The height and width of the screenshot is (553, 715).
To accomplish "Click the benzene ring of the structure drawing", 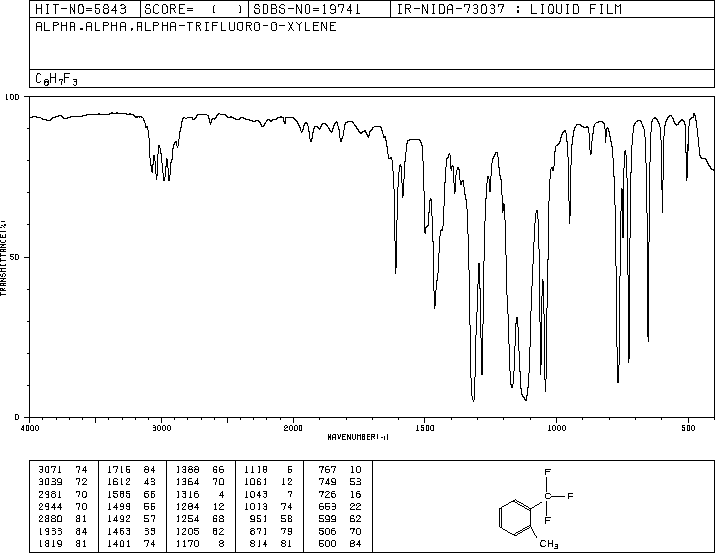I will click(x=515, y=517).
